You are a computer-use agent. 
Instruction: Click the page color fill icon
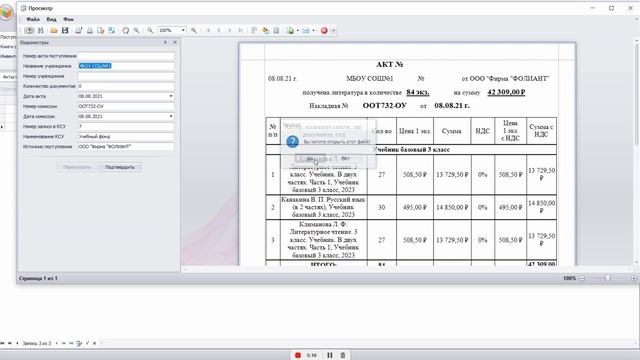265,30
